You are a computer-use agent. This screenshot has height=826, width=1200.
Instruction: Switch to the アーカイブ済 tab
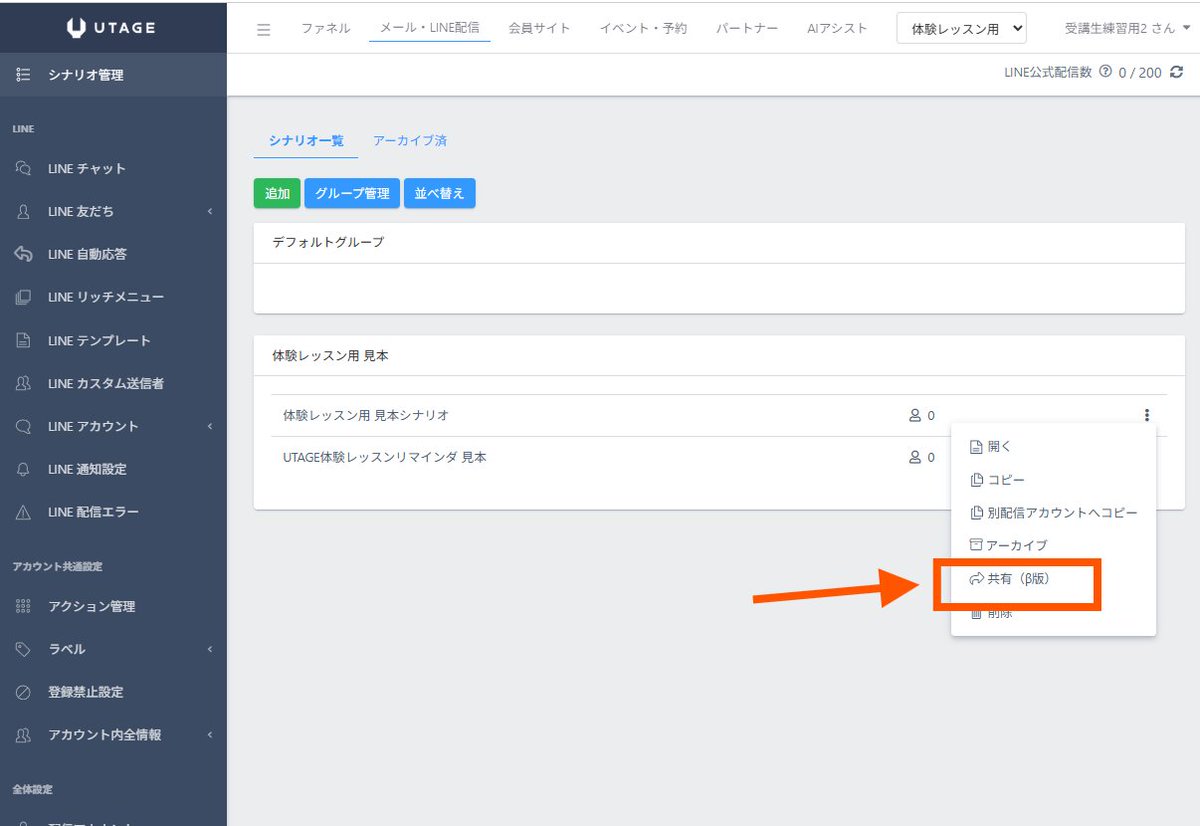(410, 141)
